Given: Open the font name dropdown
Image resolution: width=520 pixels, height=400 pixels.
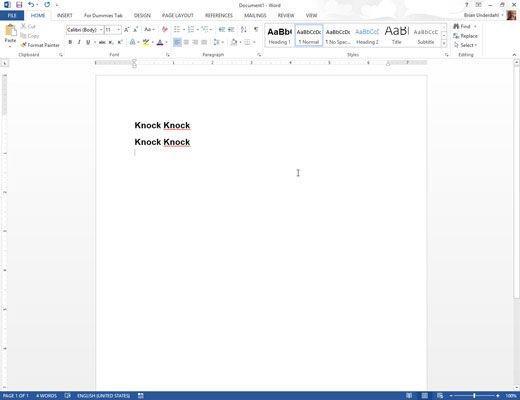Looking at the screenshot, I should [x=101, y=30].
